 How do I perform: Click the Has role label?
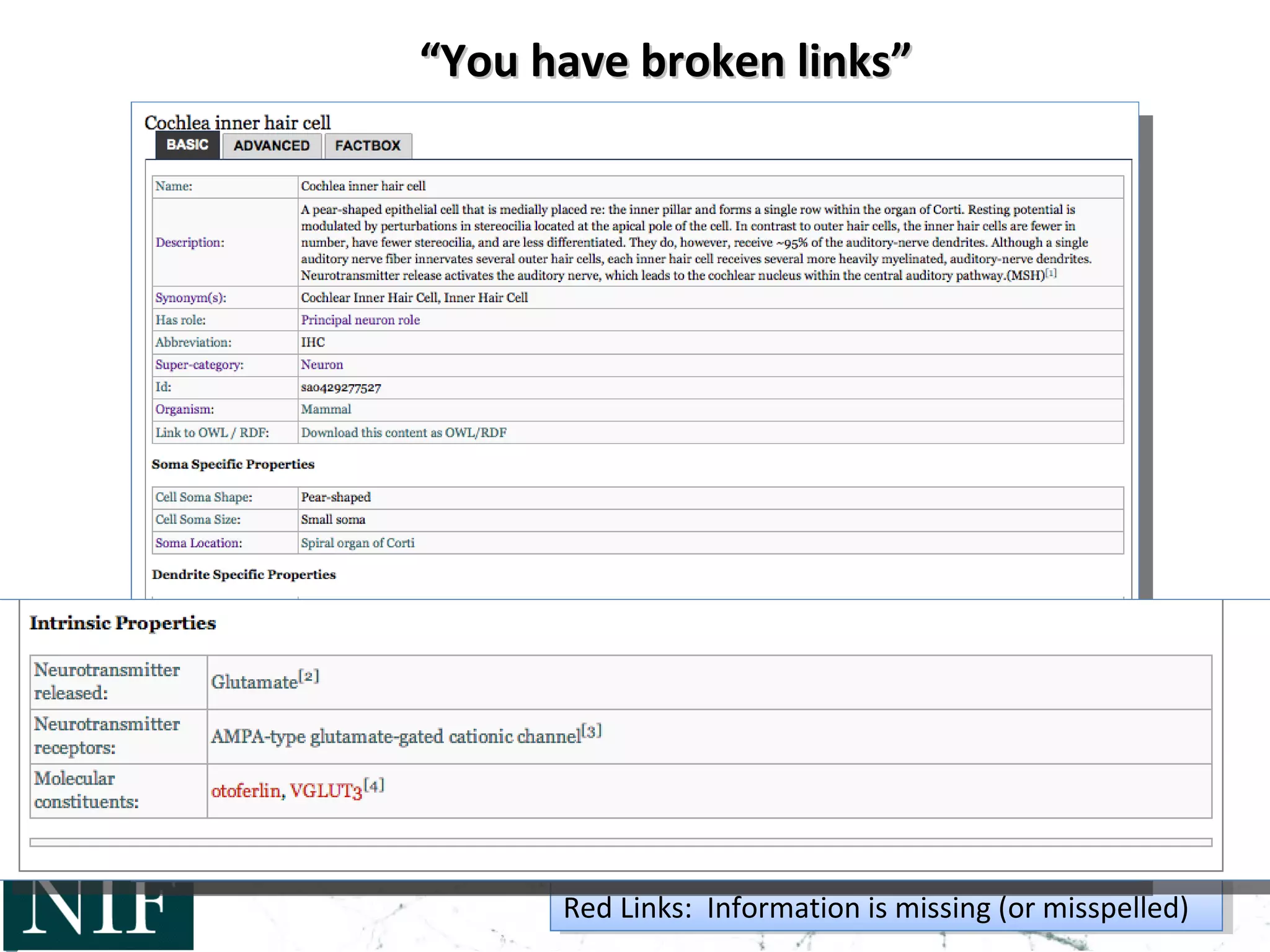(180, 320)
